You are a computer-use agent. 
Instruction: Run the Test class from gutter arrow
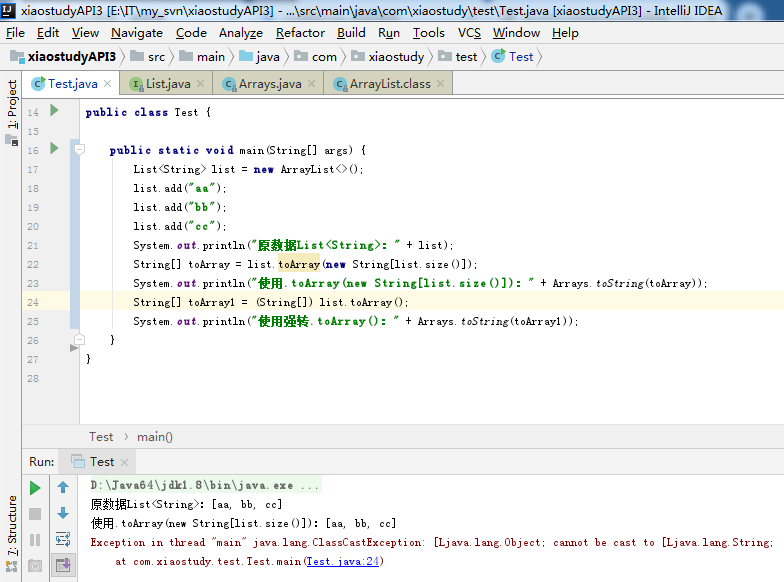(54, 110)
